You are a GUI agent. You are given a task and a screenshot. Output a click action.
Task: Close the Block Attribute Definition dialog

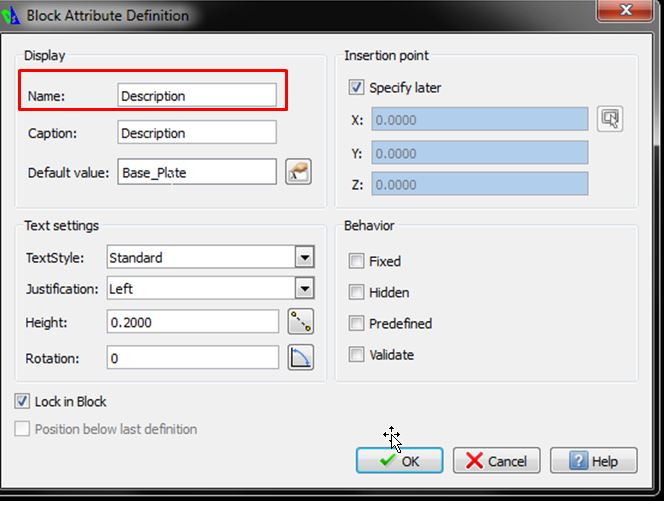point(625,9)
